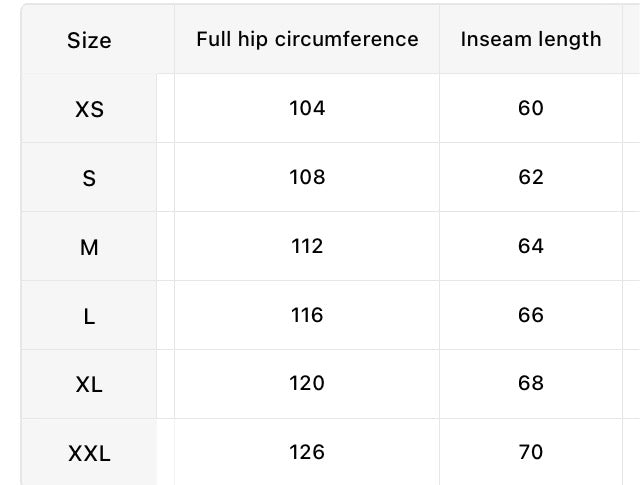The image size is (640, 485).
Task: Click hip value 116 for L
Action: (307, 315)
